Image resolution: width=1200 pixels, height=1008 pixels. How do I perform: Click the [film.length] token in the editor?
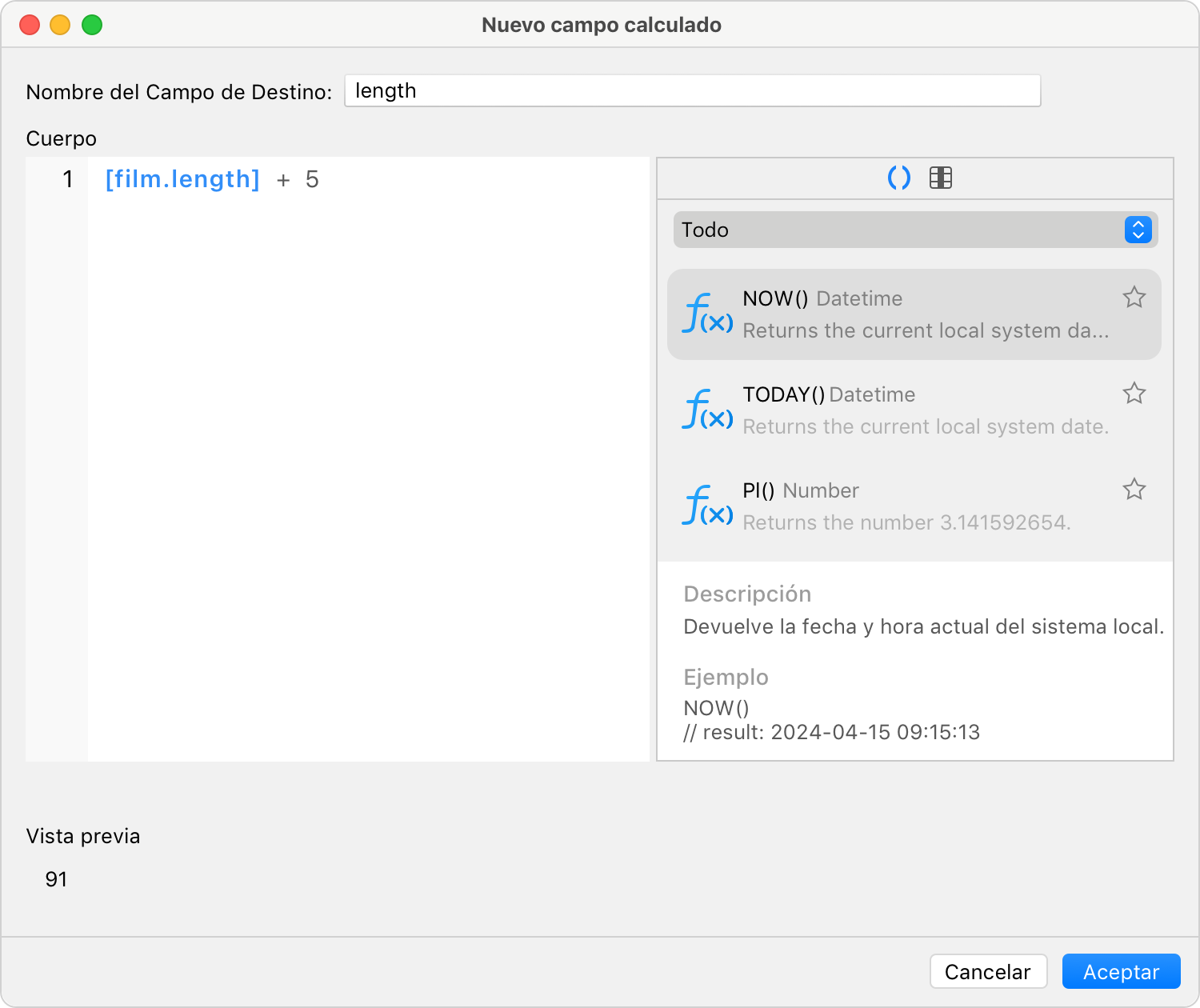click(x=182, y=179)
